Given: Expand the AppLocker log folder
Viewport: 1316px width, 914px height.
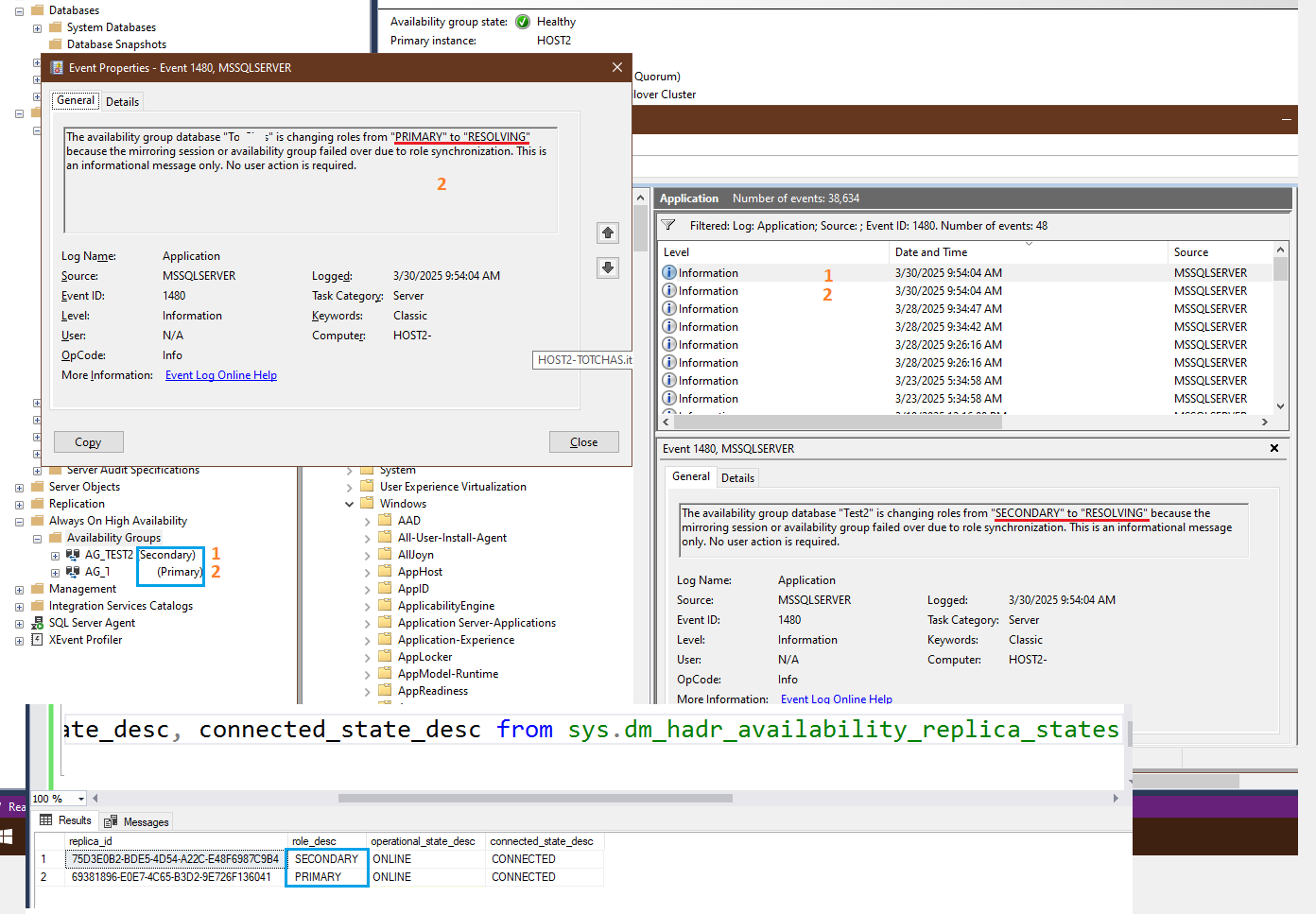Looking at the screenshot, I should [x=368, y=658].
